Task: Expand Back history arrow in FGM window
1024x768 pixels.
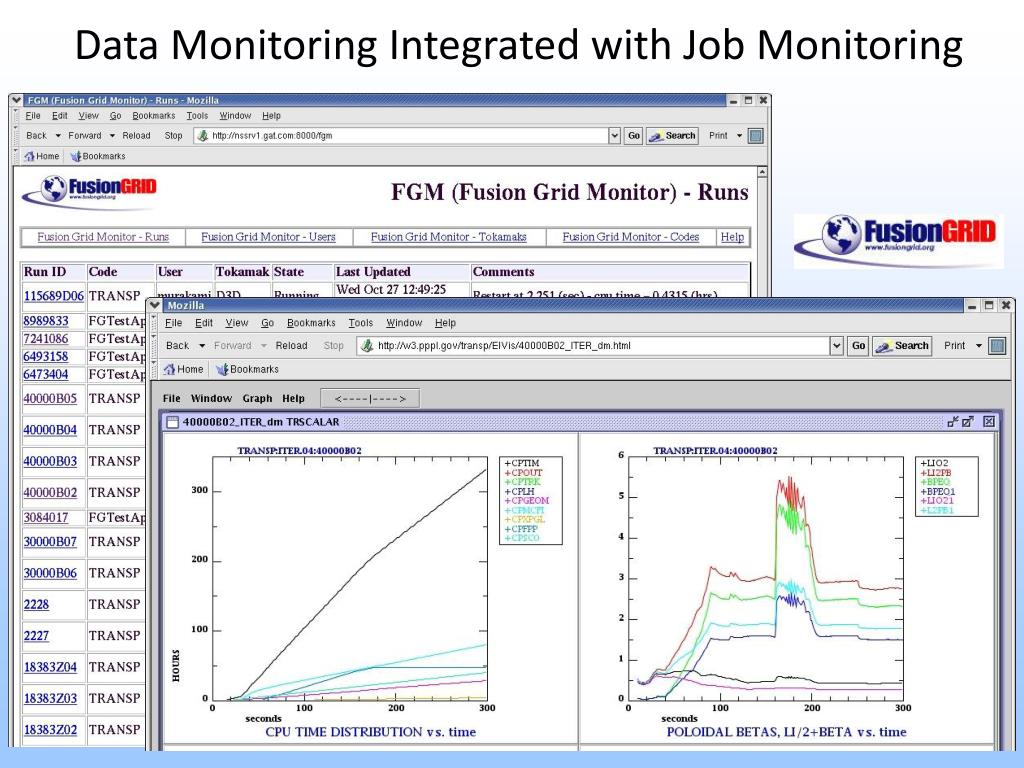Action: pyautogui.click(x=57, y=136)
